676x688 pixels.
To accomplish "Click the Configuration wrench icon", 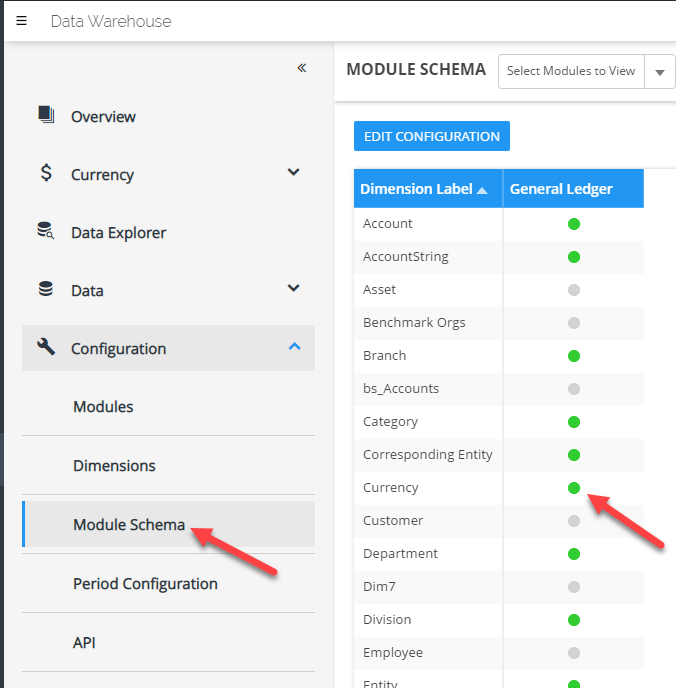I will [x=46, y=348].
